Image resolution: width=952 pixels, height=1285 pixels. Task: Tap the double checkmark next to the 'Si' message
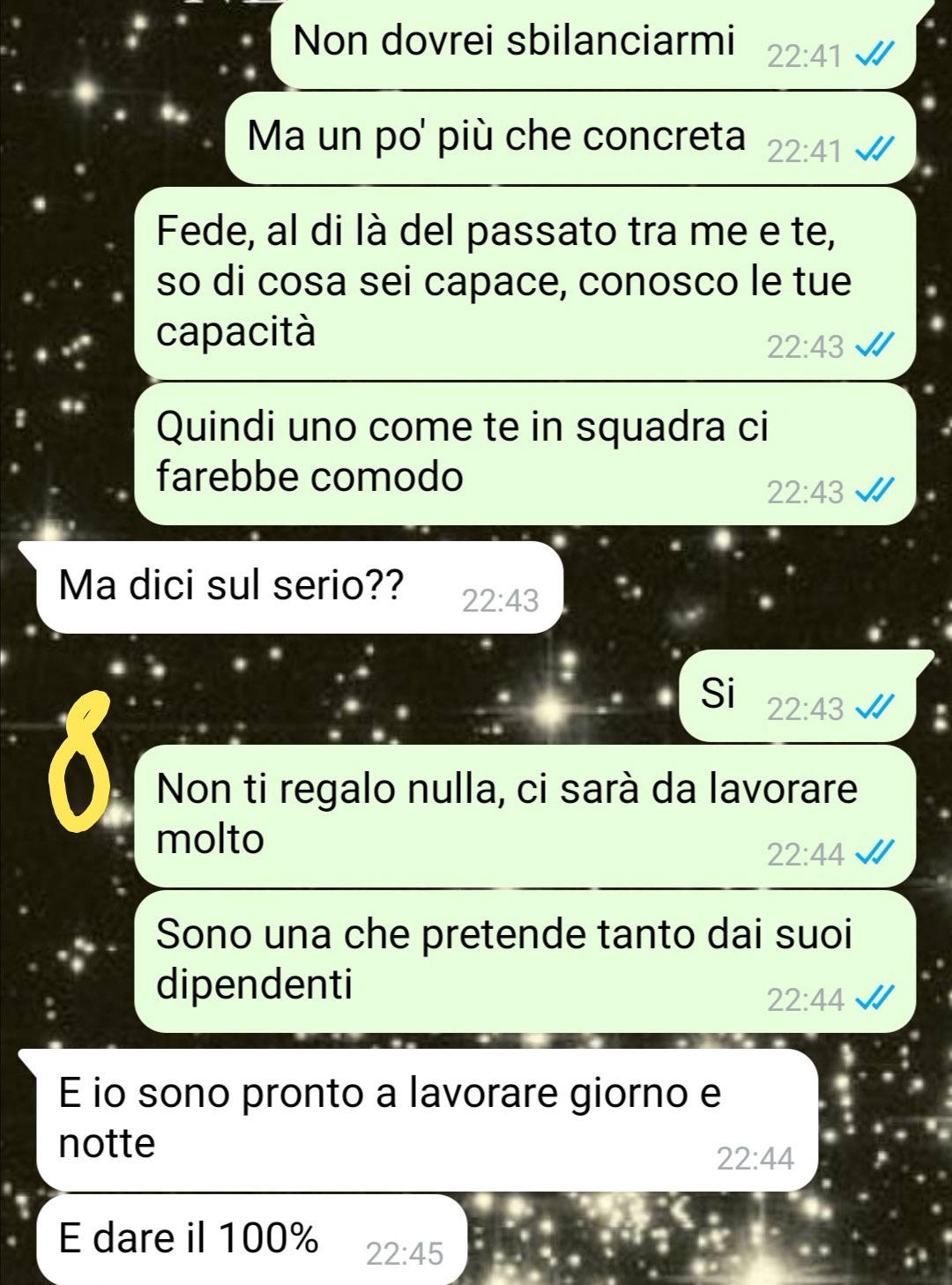(875, 708)
